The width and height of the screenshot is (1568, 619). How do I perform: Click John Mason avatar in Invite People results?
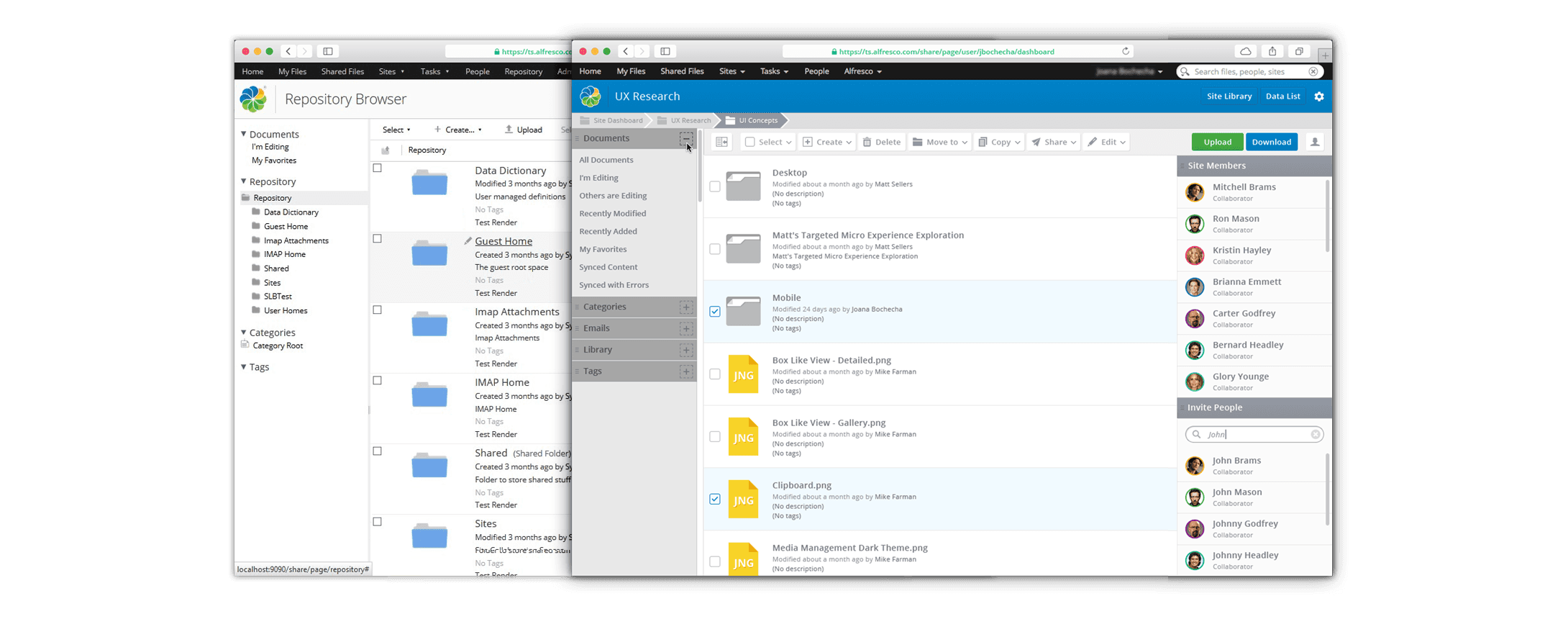point(1195,497)
